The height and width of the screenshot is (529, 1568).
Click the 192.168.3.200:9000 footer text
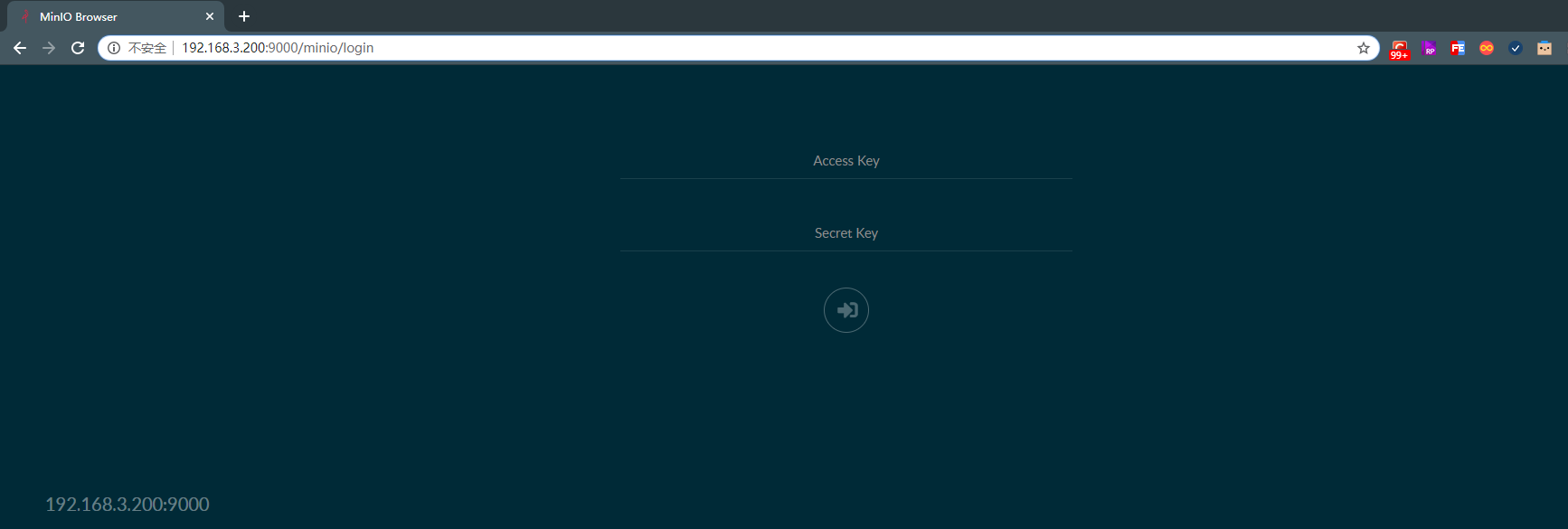128,505
